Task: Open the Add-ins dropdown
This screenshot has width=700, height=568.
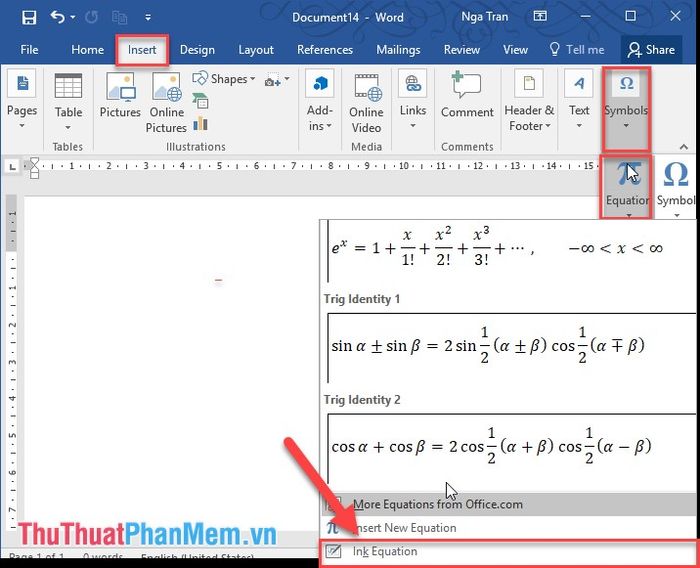Action: [320, 101]
